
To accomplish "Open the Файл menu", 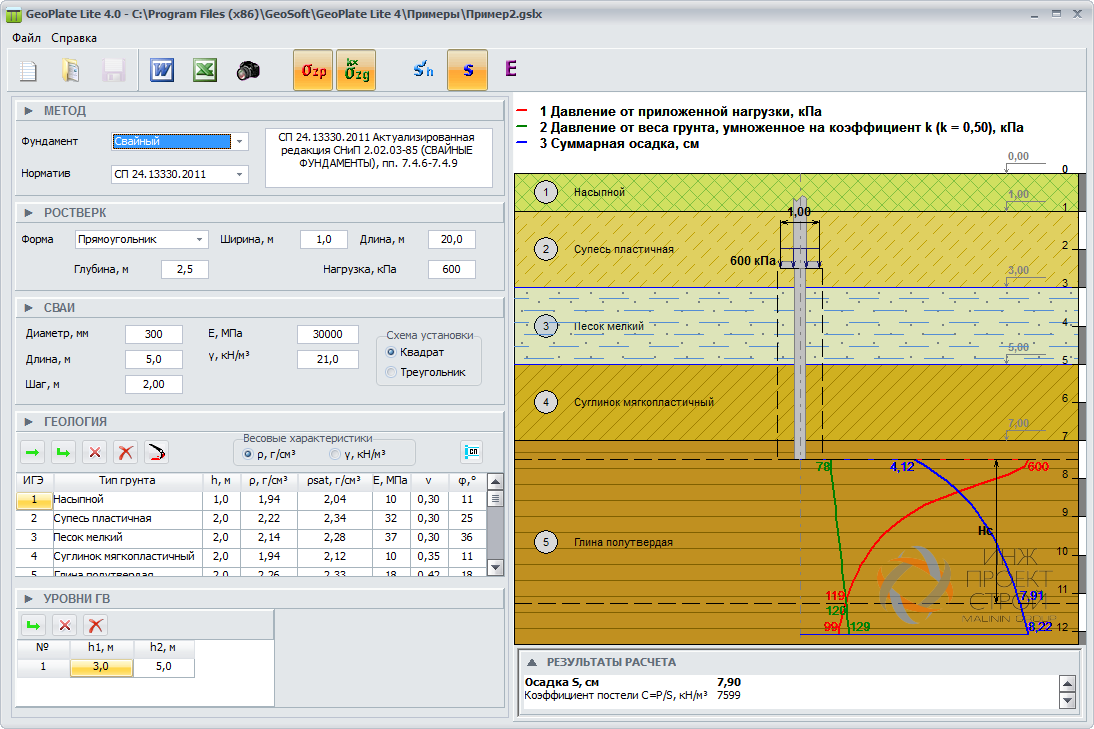I will (x=27, y=38).
